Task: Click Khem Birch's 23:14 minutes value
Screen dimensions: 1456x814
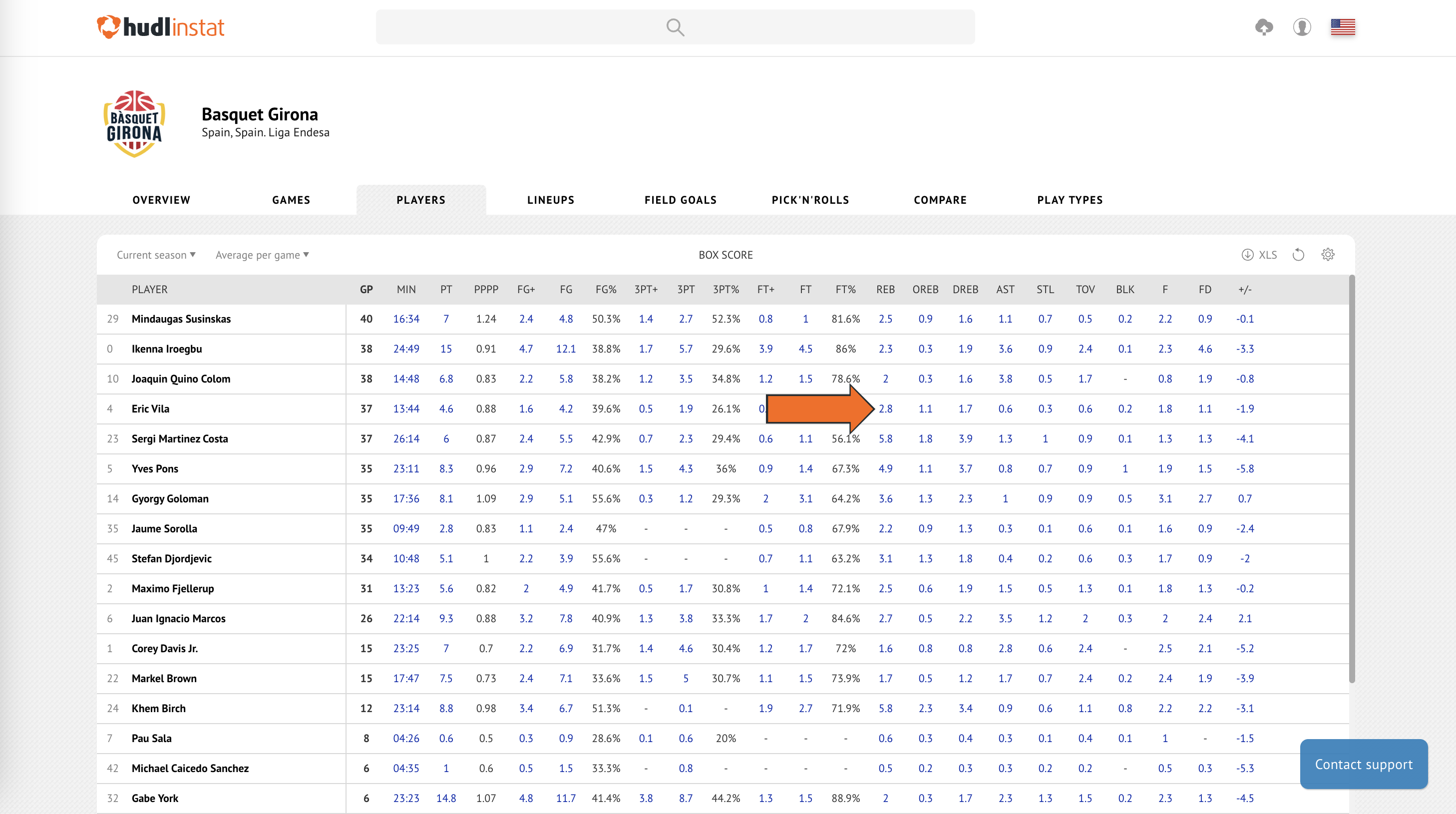Action: tap(406, 708)
